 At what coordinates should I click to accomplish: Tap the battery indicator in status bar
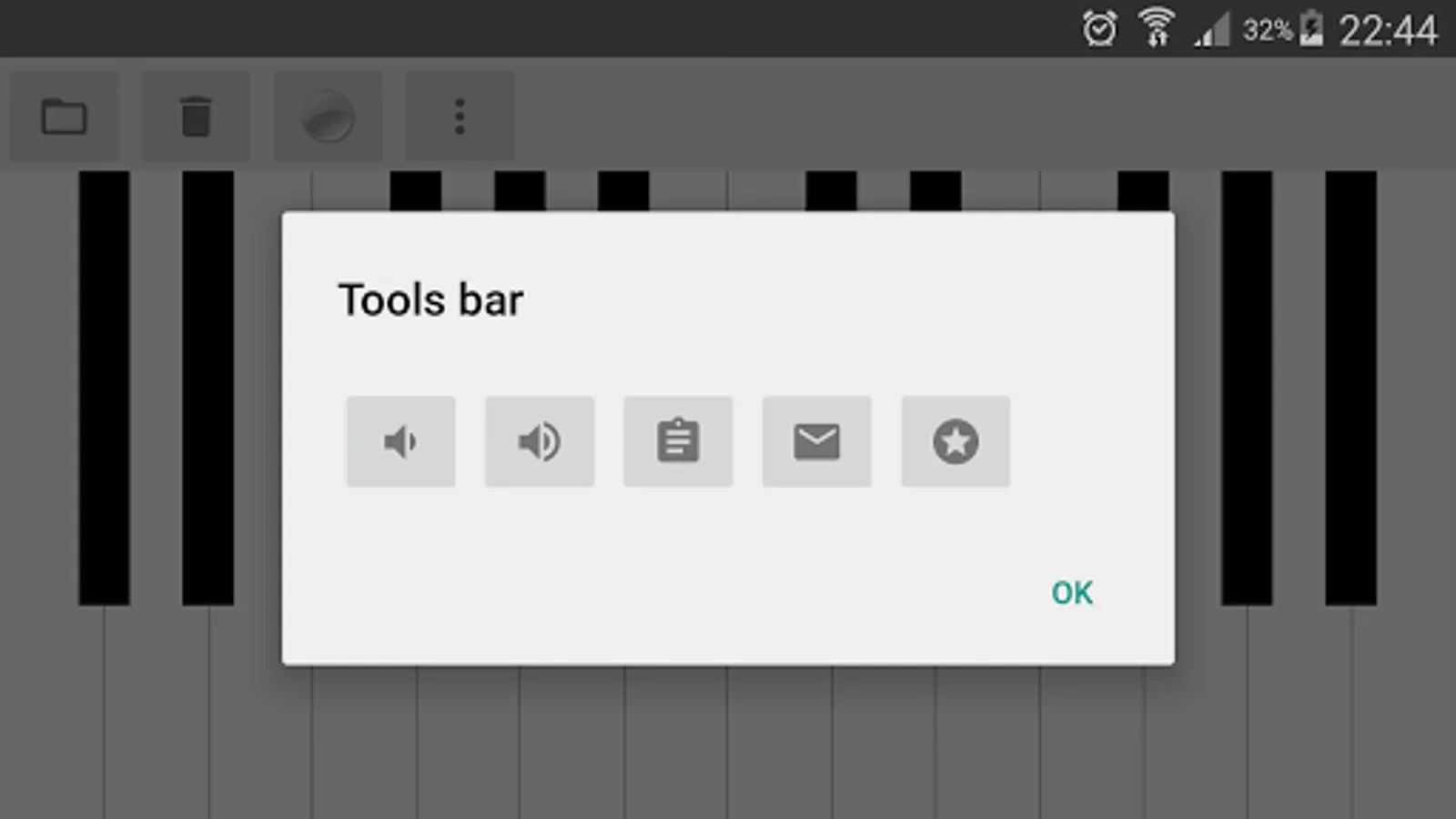click(1311, 28)
